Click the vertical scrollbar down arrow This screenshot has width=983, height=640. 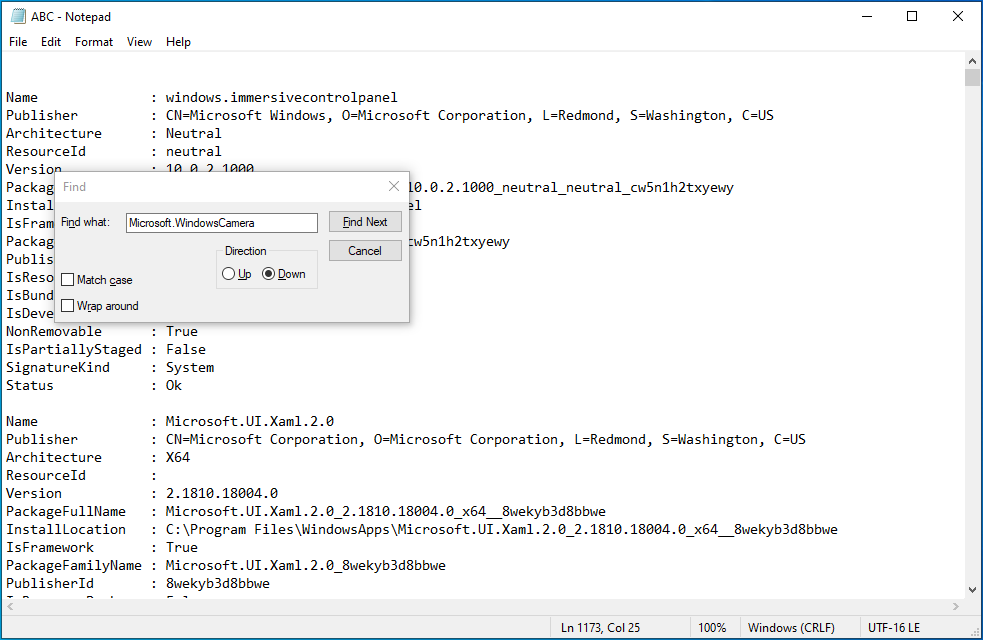[x=972, y=590]
